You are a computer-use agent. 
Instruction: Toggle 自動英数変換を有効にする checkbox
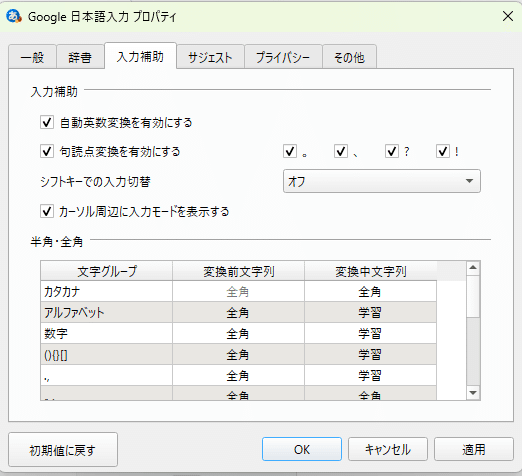tap(47, 122)
